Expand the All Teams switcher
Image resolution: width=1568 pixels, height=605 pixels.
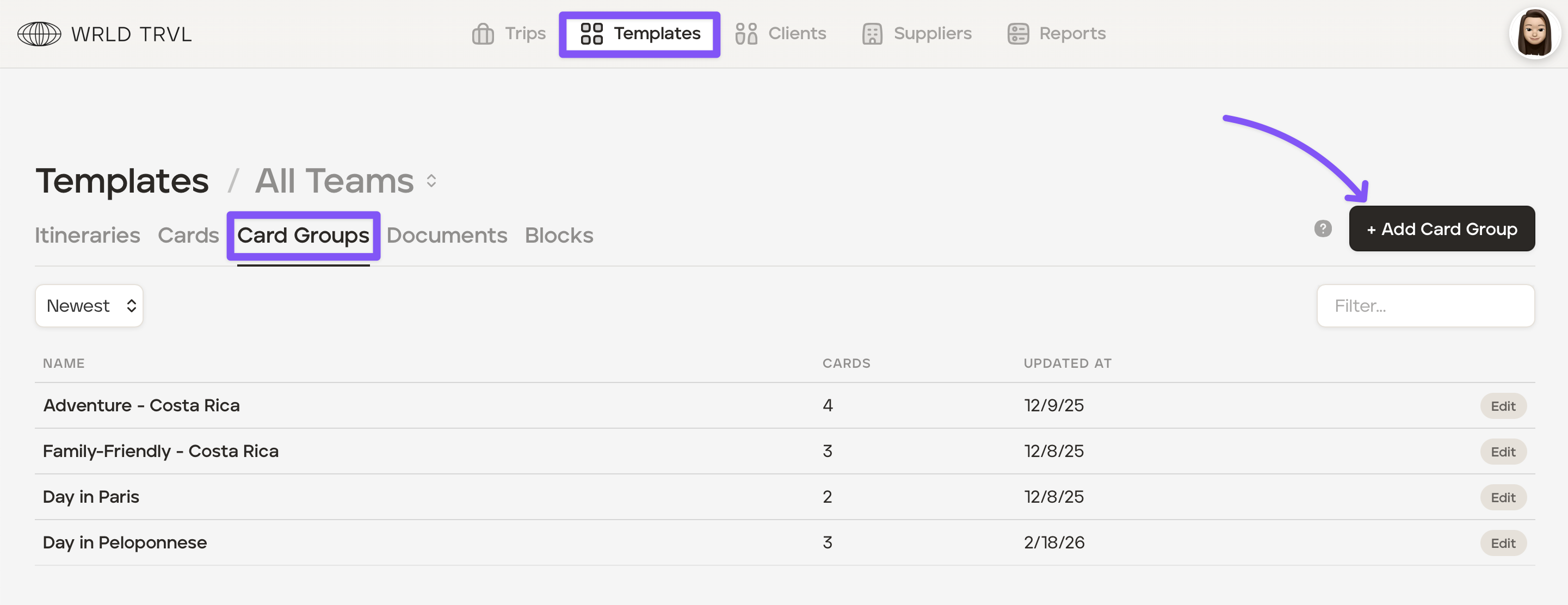point(431,181)
